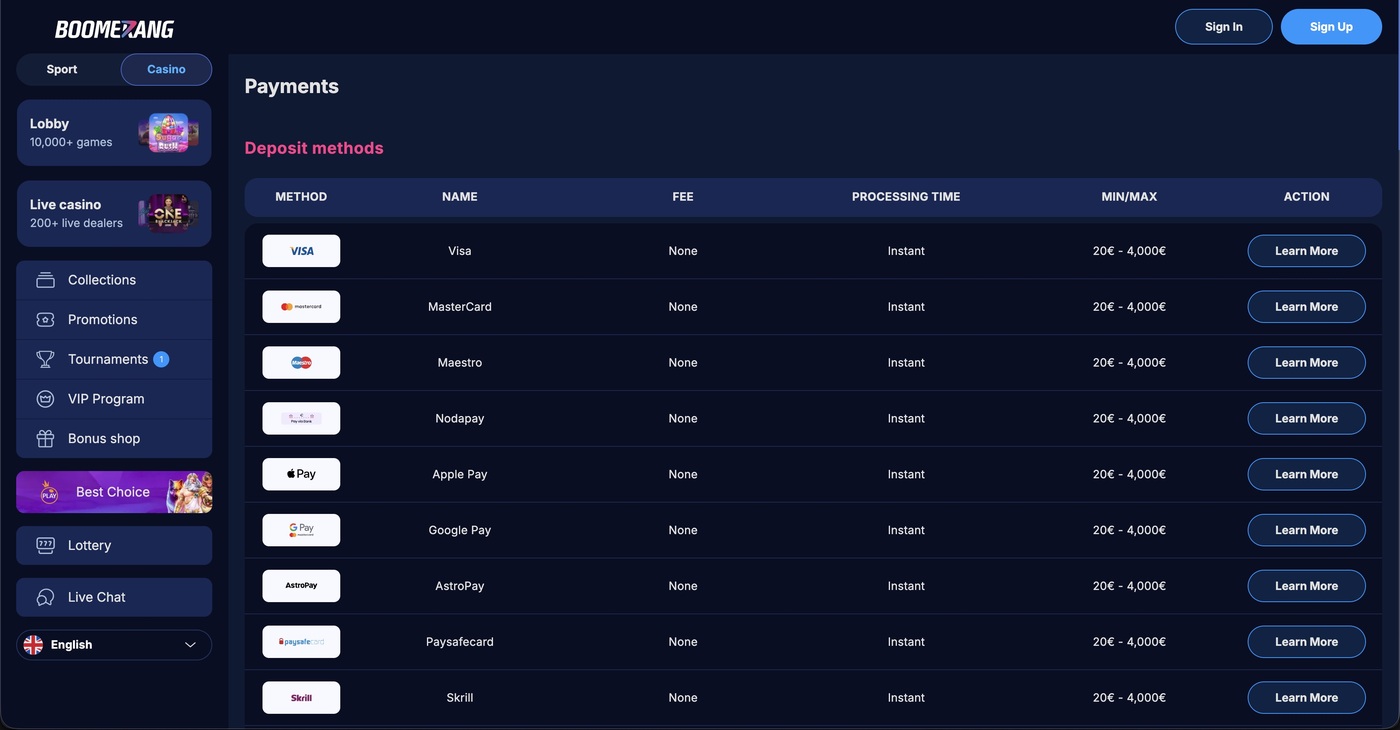Click the ACTION column header

tap(1306, 197)
